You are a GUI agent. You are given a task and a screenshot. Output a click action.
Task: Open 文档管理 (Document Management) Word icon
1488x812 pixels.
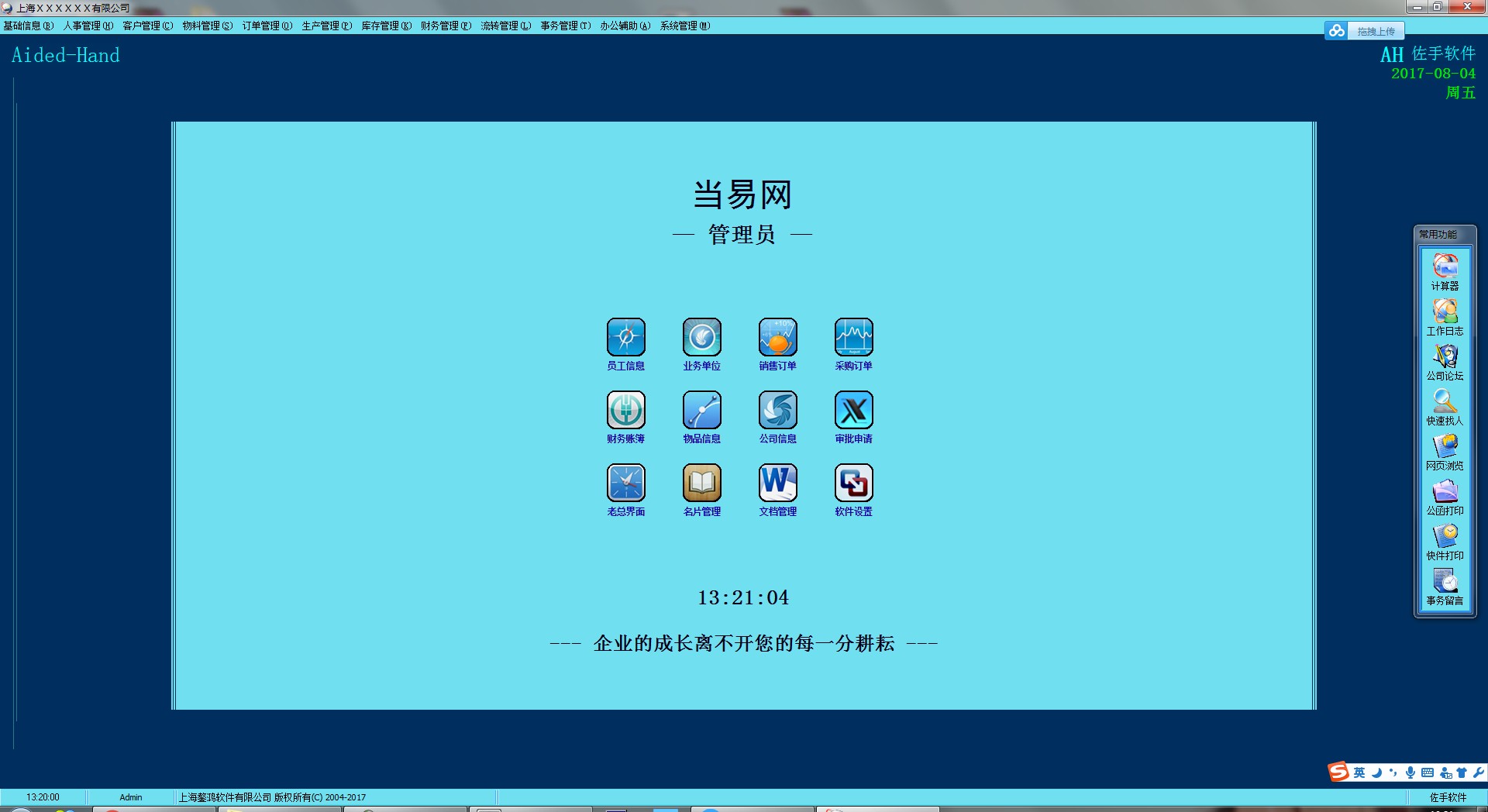(777, 482)
